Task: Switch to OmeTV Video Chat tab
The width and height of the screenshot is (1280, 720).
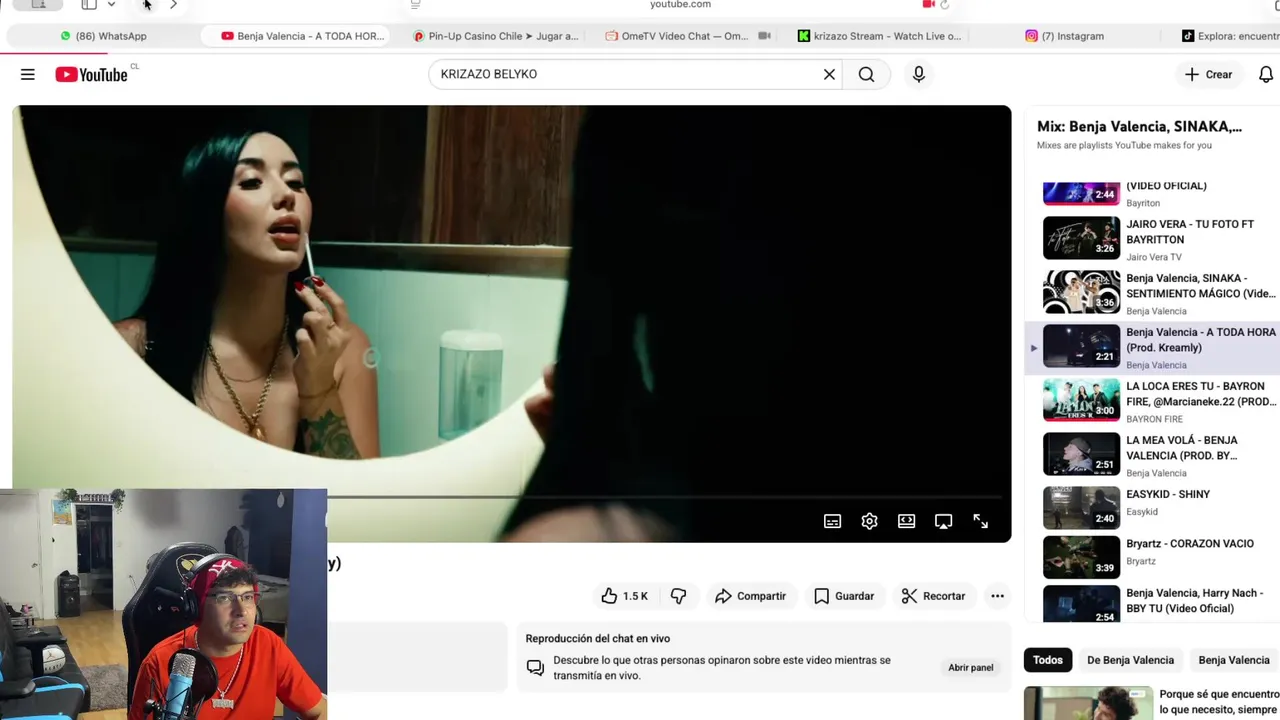Action: (x=688, y=36)
